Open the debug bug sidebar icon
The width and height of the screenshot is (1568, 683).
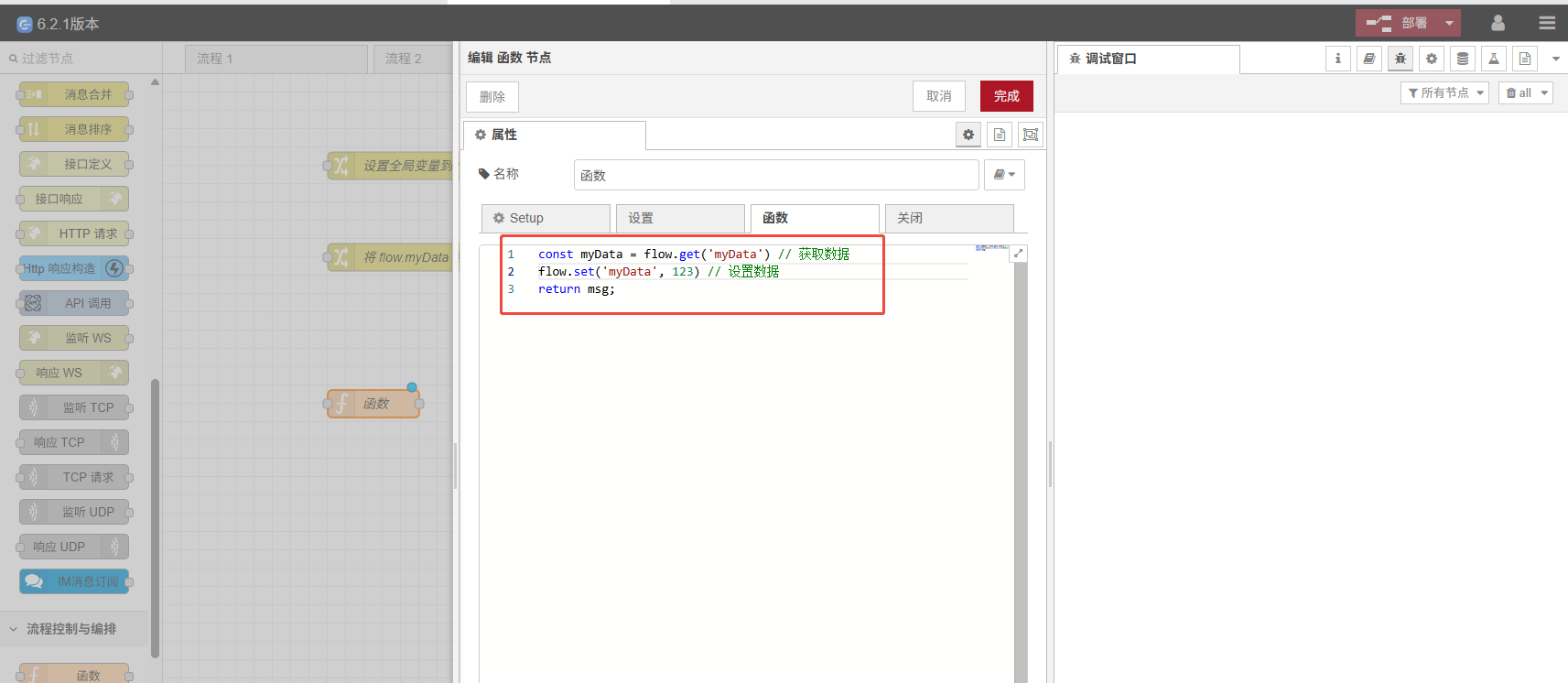click(1400, 59)
